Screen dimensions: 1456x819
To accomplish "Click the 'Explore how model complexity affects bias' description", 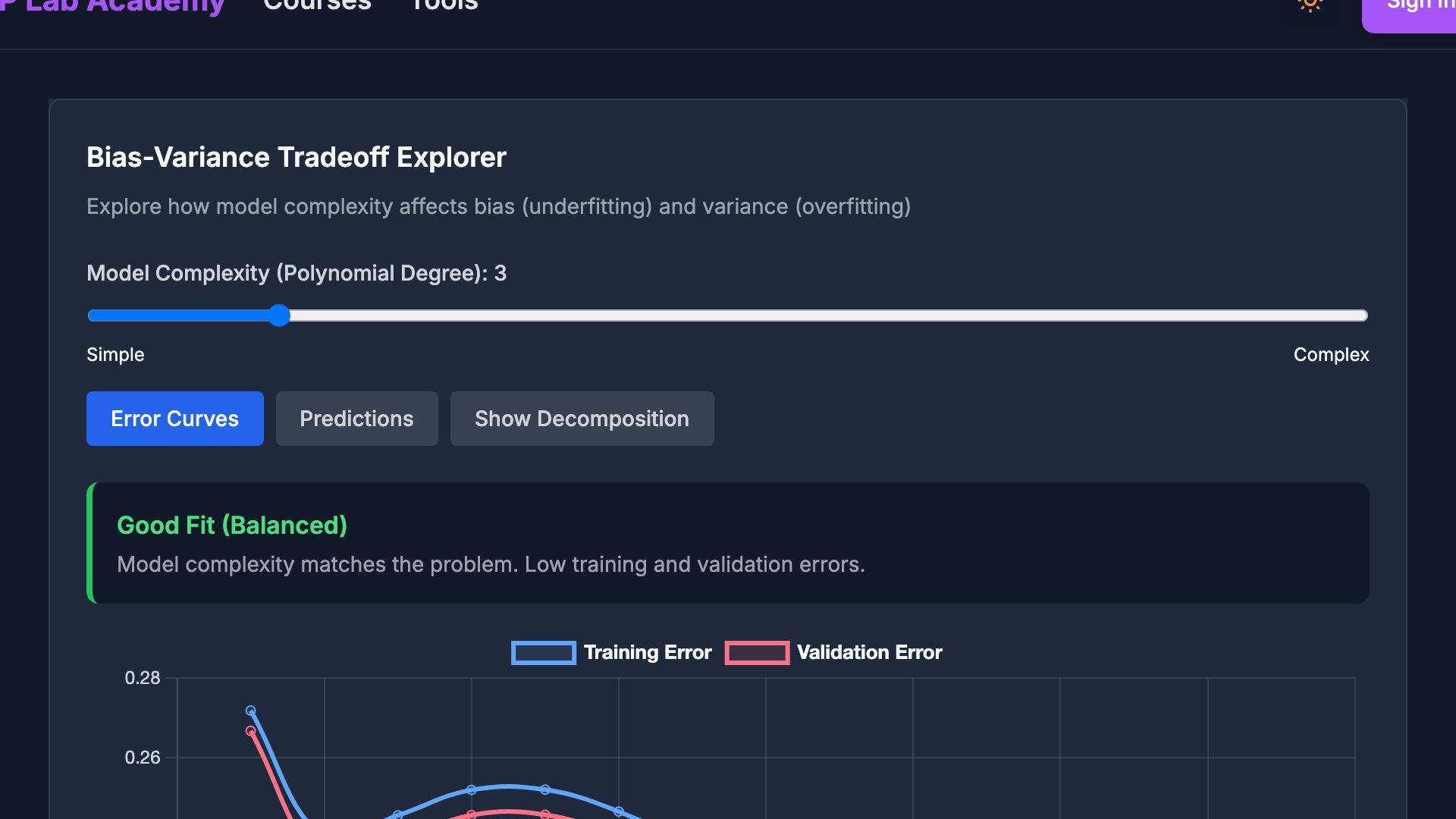I will point(498,207).
